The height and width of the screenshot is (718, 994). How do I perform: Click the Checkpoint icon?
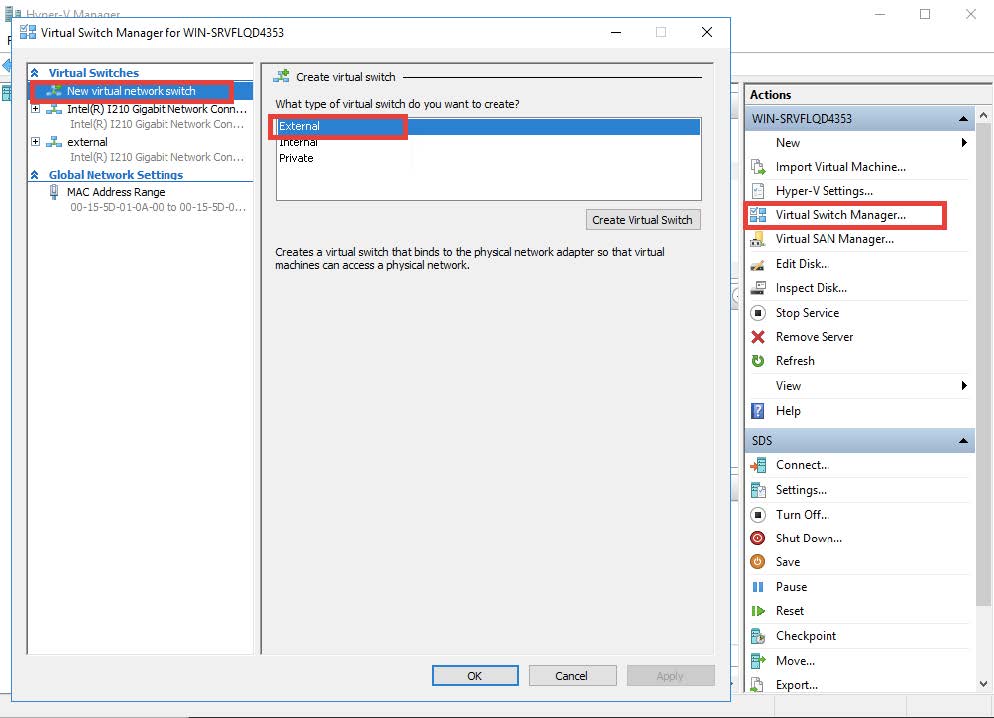pyautogui.click(x=758, y=636)
